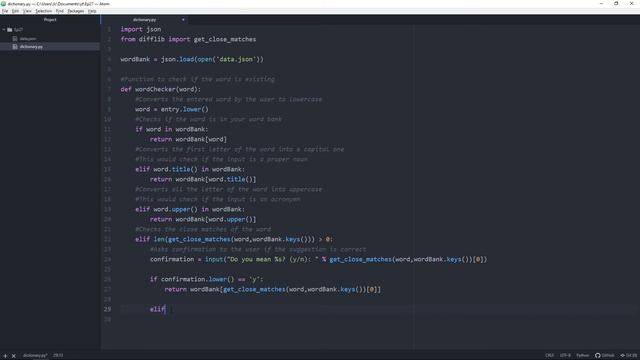
Task: Change the CRLF line ending setting
Action: (x=549, y=356)
